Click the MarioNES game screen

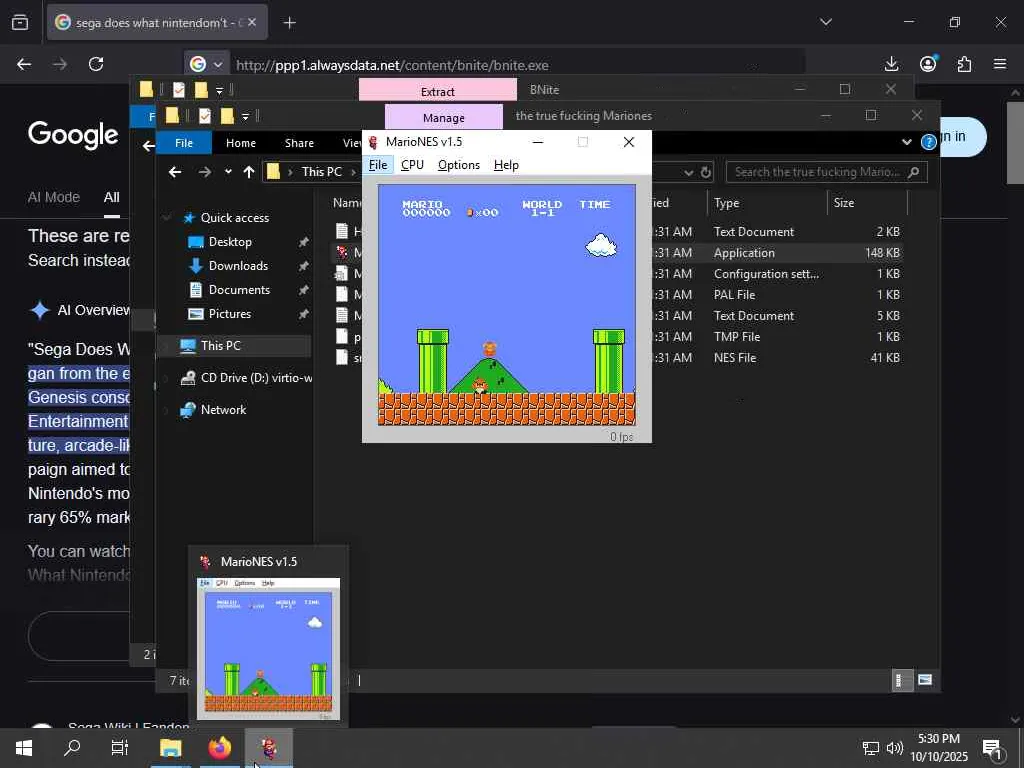click(507, 305)
